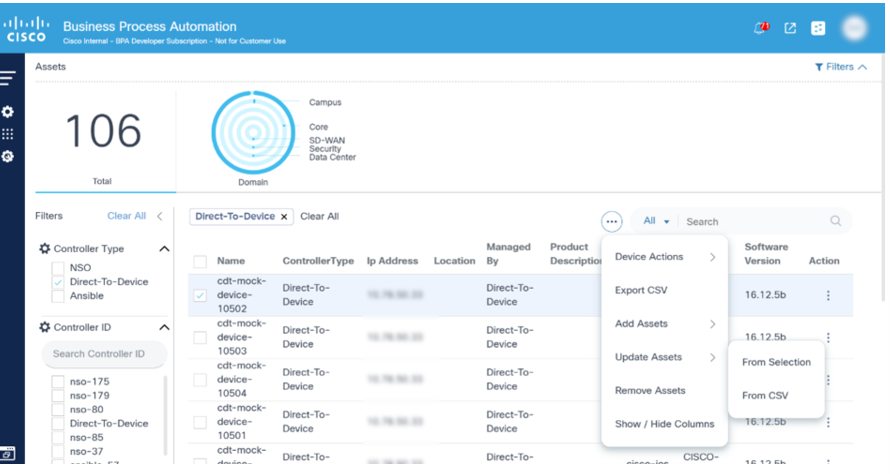Open the hamburger menu in sidebar
890x474 pixels.
click(x=8, y=79)
